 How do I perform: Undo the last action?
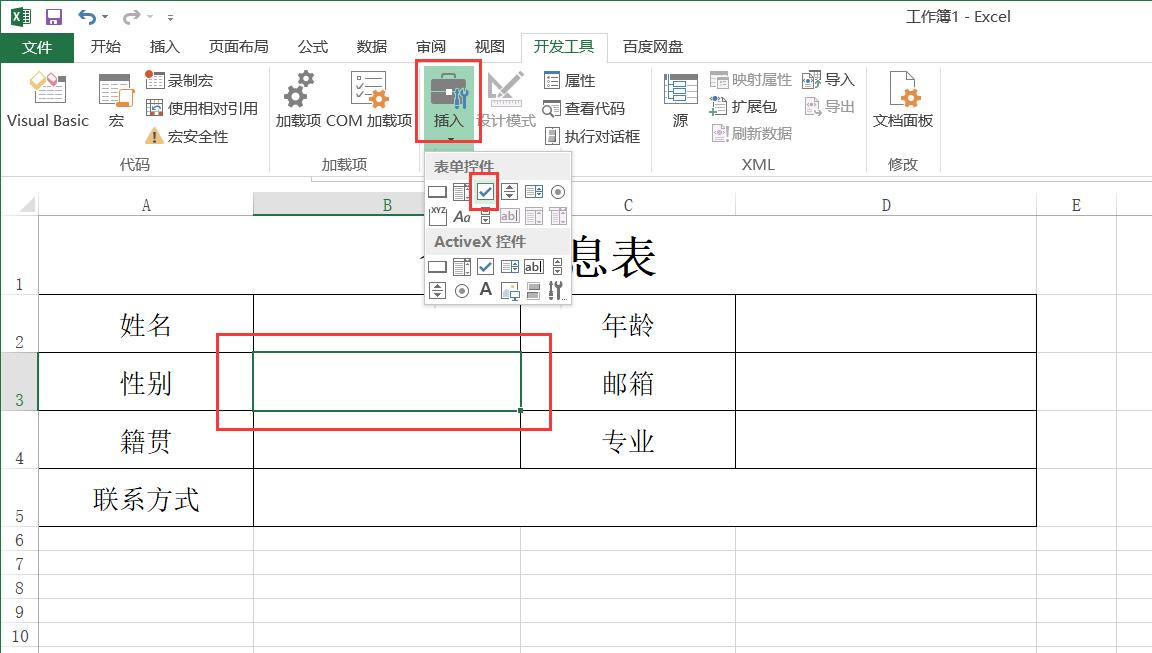[x=87, y=16]
